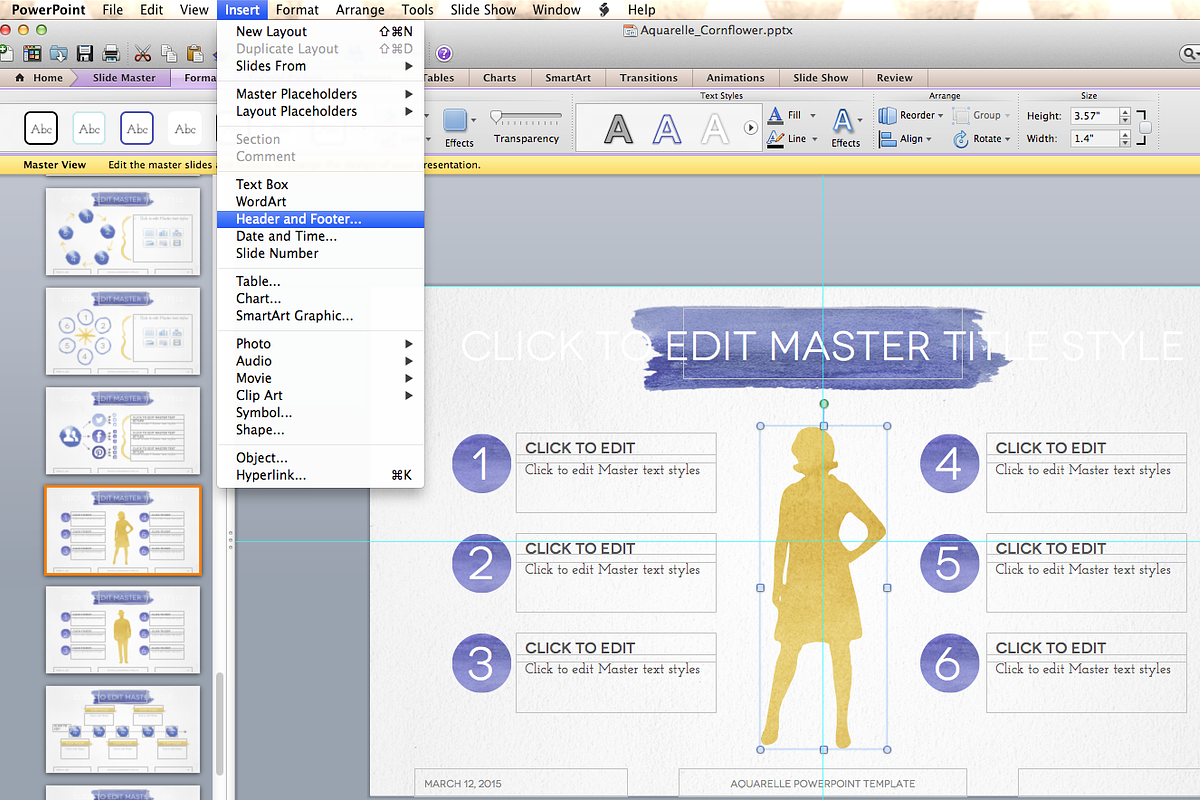Screen dimensions: 1200x800
Task: Select Header and Footer menu item
Action: [x=320, y=219]
